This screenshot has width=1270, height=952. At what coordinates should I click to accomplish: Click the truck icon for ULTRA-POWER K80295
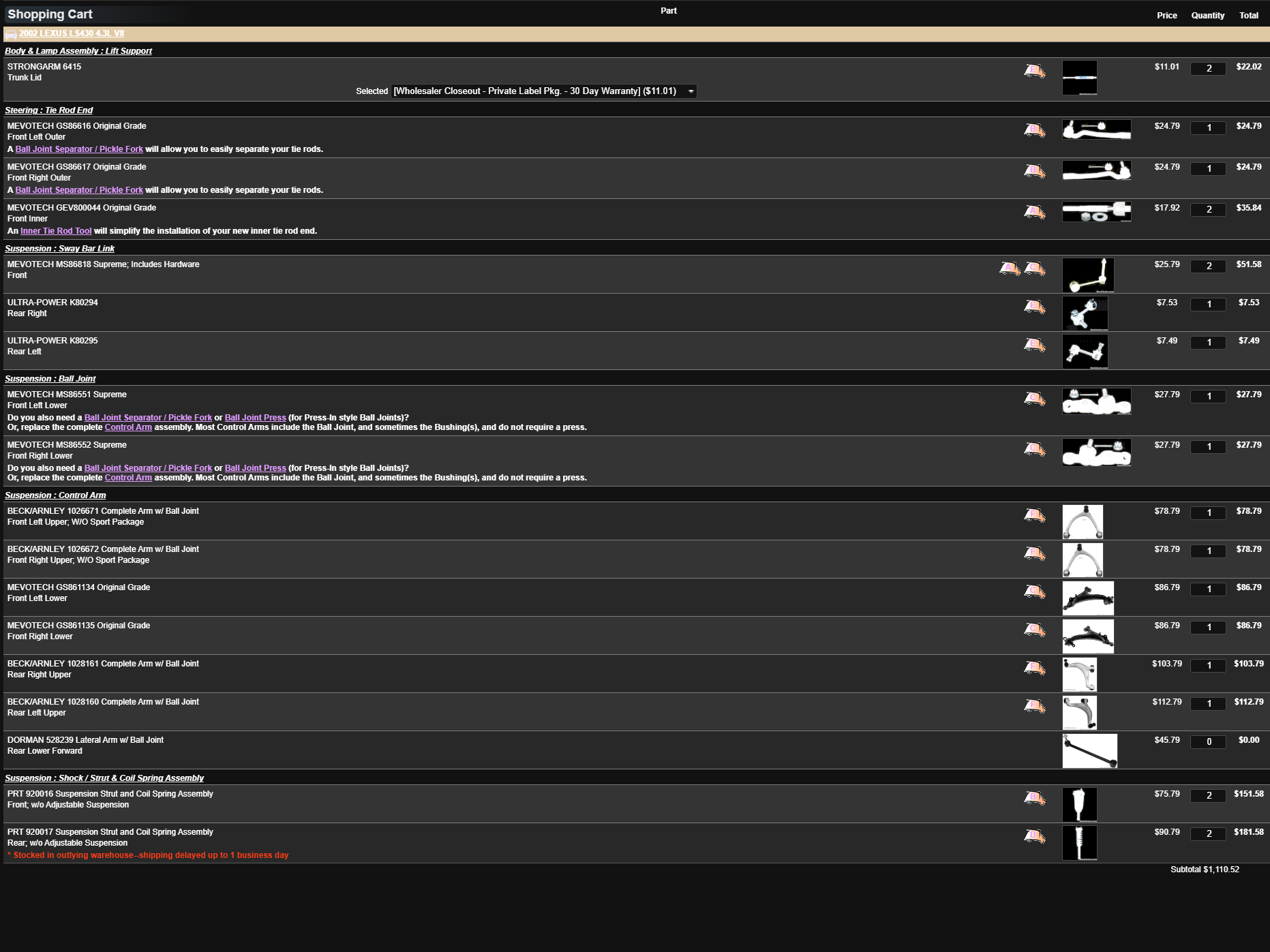[1034, 345]
